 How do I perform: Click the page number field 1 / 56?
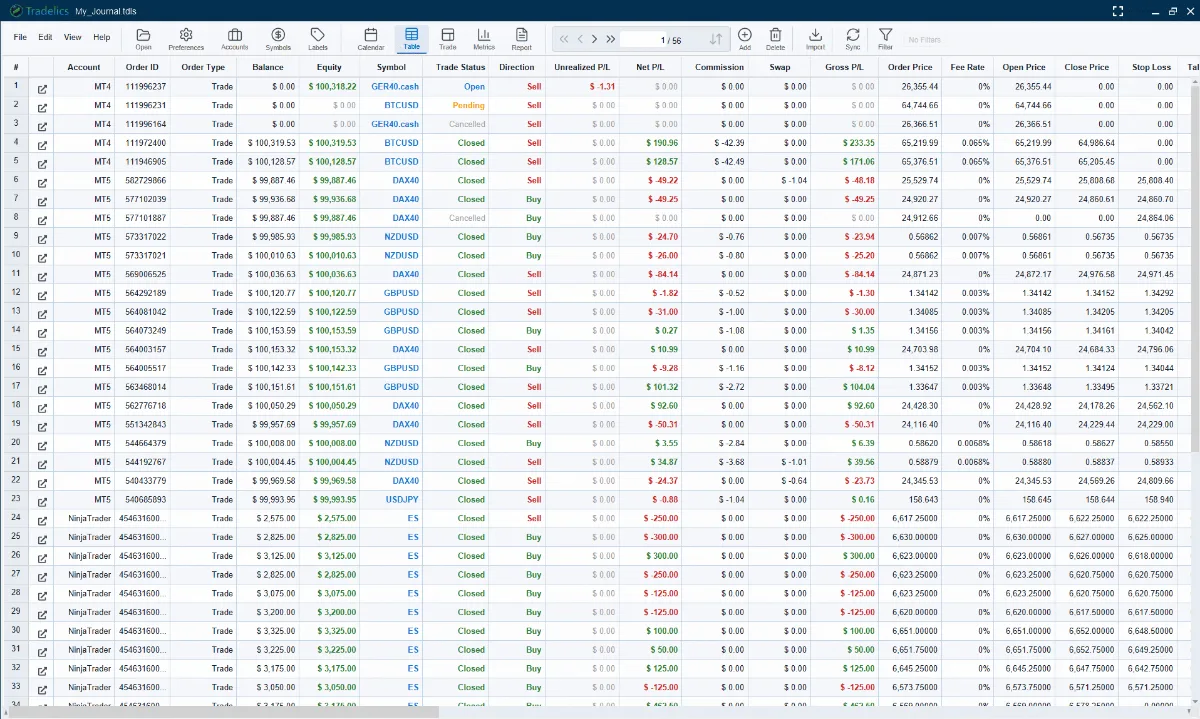(662, 40)
